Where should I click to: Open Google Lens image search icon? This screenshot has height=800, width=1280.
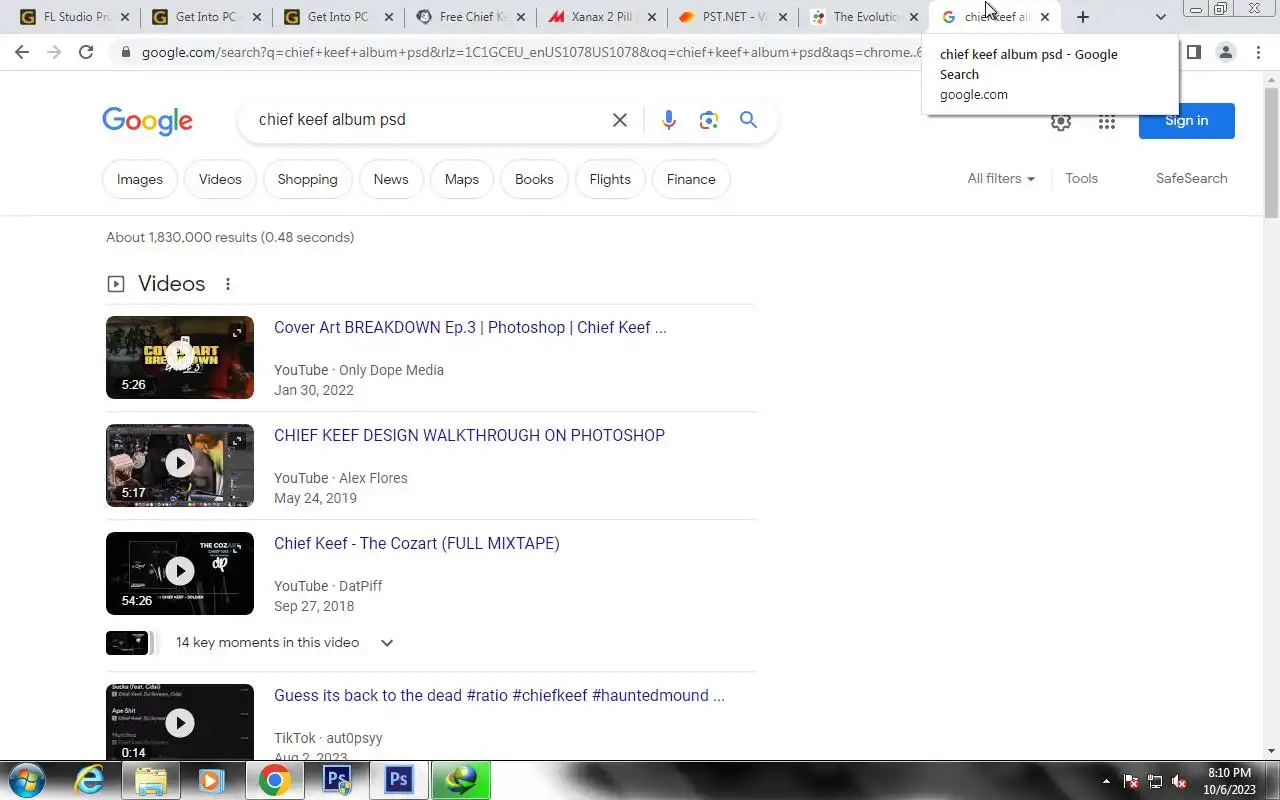pos(709,120)
